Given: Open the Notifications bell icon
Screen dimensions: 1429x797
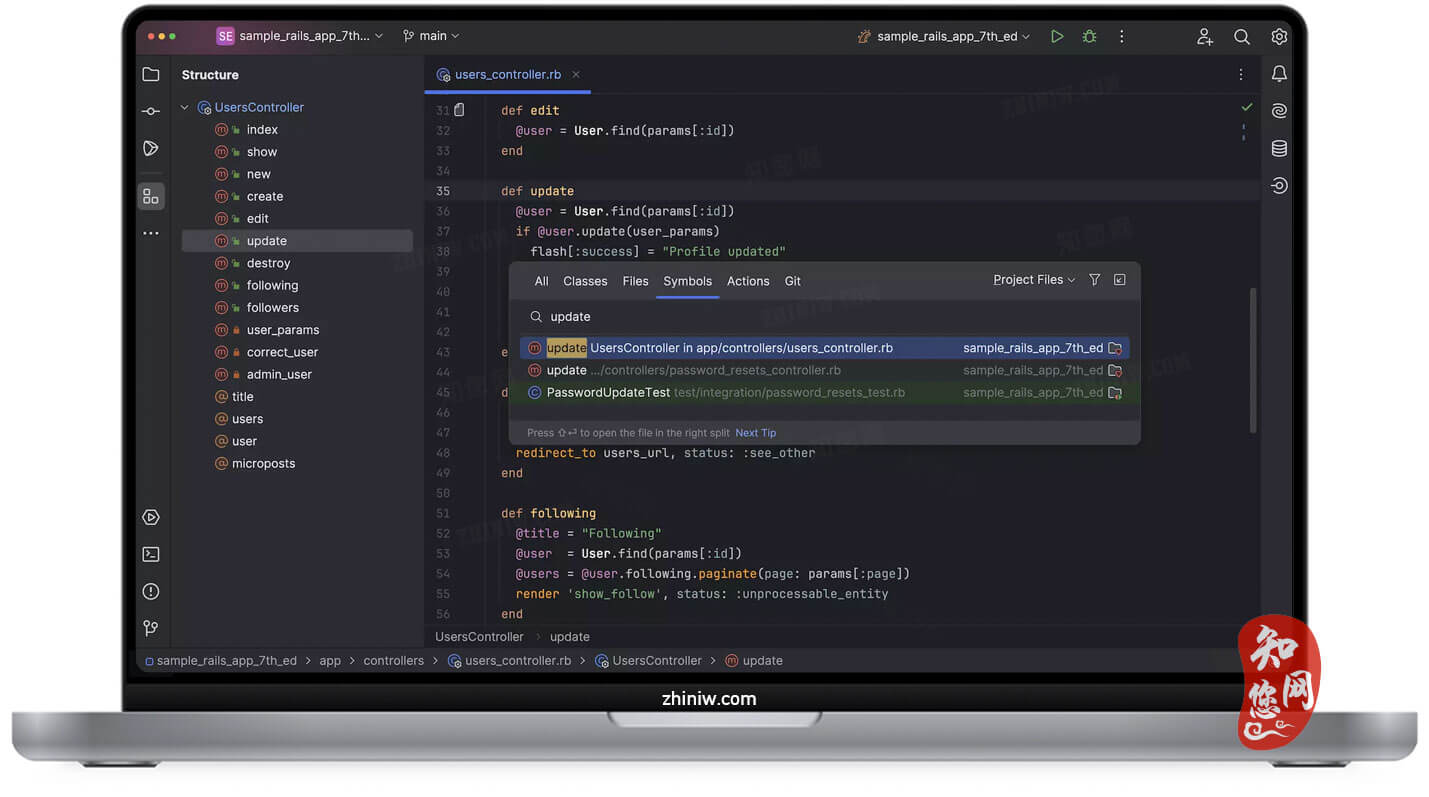Looking at the screenshot, I should pyautogui.click(x=1279, y=74).
